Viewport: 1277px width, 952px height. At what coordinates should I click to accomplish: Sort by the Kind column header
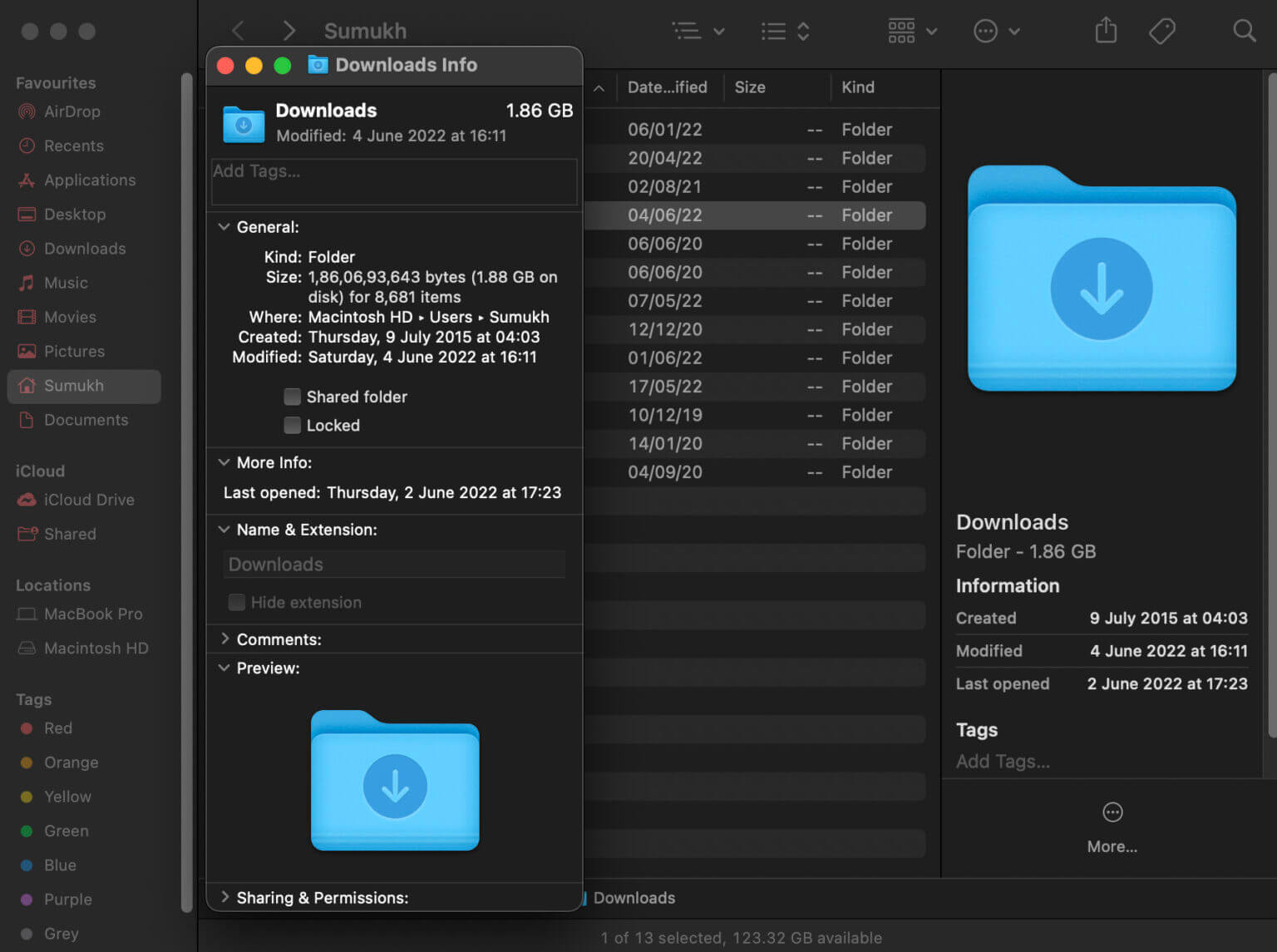857,87
